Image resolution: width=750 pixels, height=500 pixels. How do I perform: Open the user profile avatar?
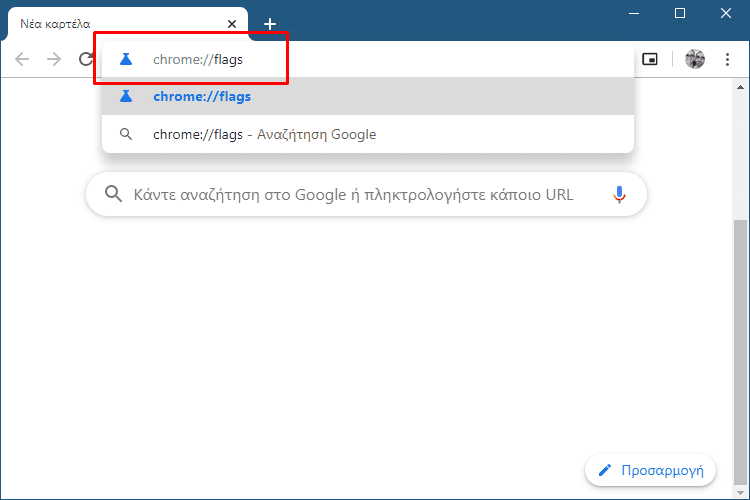click(695, 59)
